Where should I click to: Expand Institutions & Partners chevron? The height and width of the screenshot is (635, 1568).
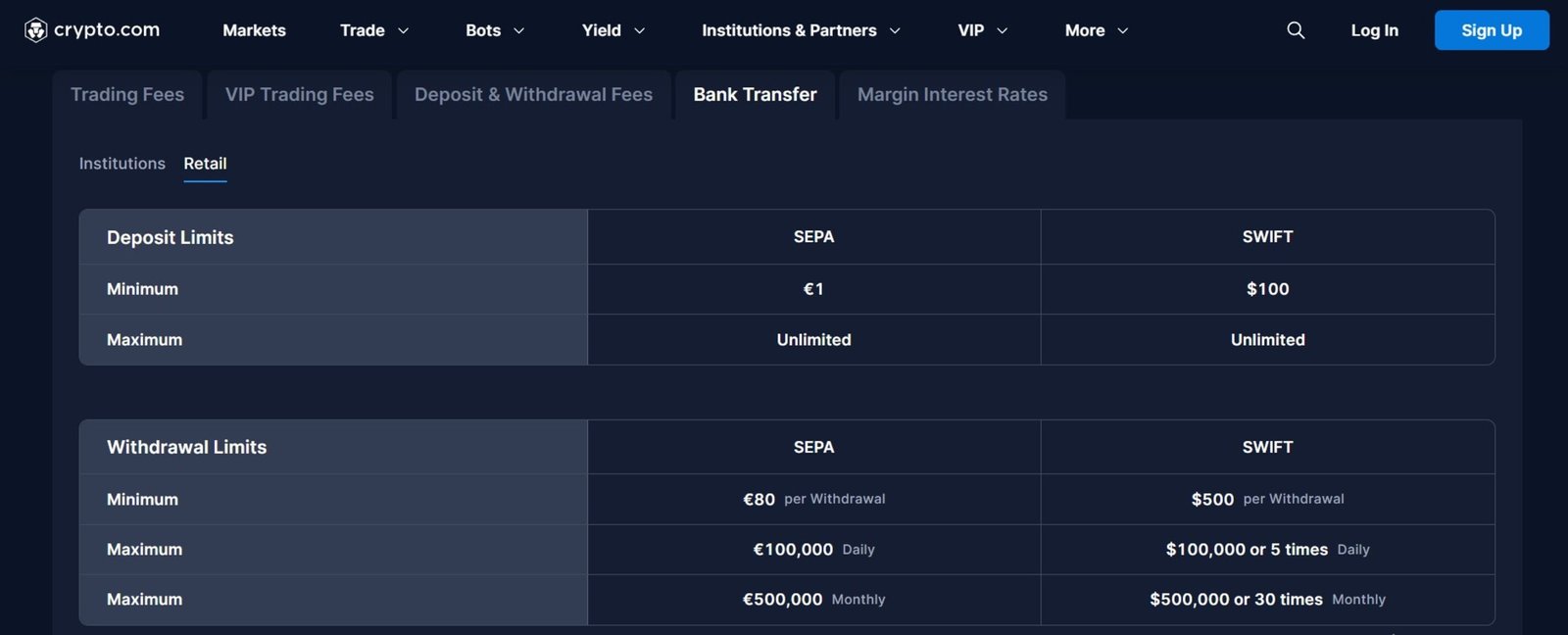coord(895,31)
